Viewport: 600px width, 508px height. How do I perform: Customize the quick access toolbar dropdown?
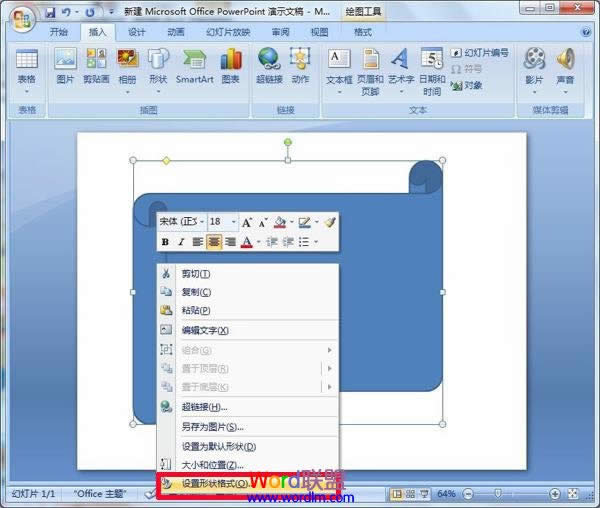point(112,13)
